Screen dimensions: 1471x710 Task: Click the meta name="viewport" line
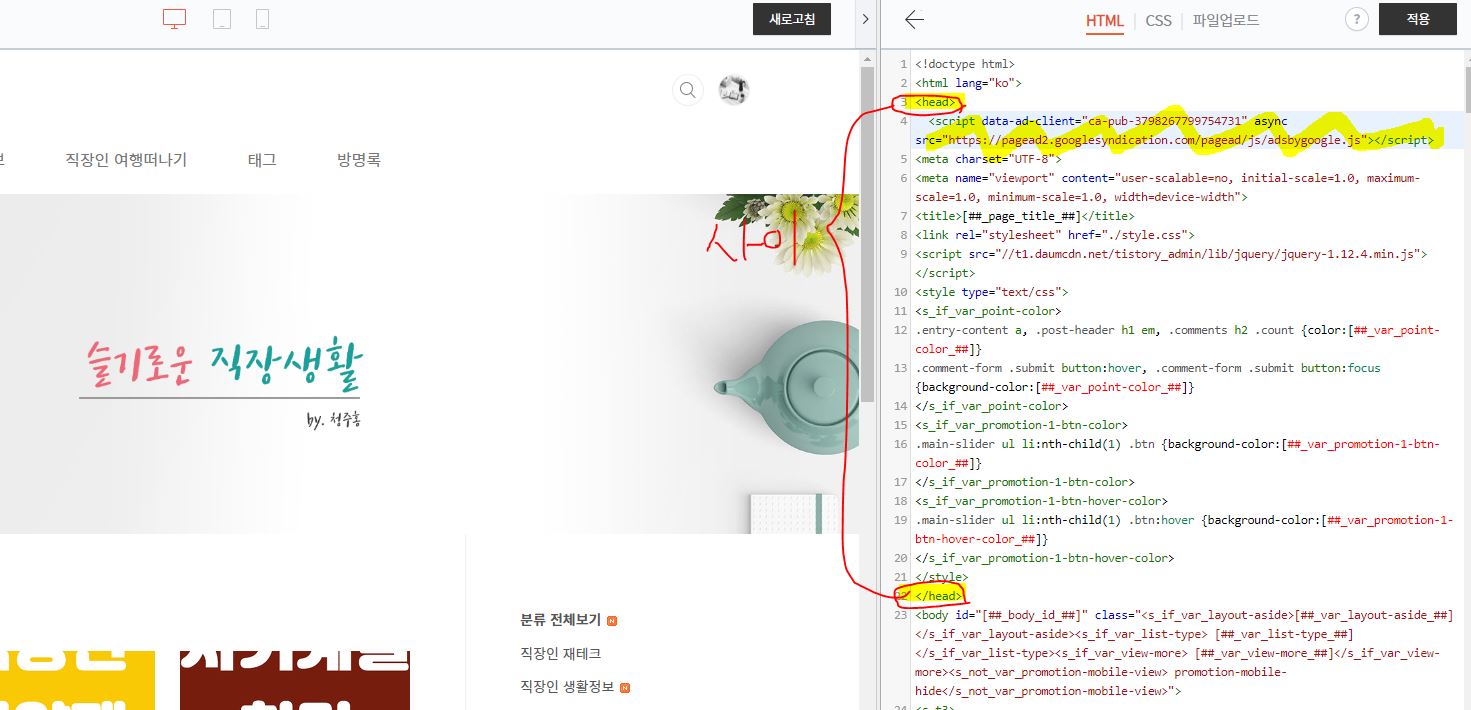coord(1168,188)
